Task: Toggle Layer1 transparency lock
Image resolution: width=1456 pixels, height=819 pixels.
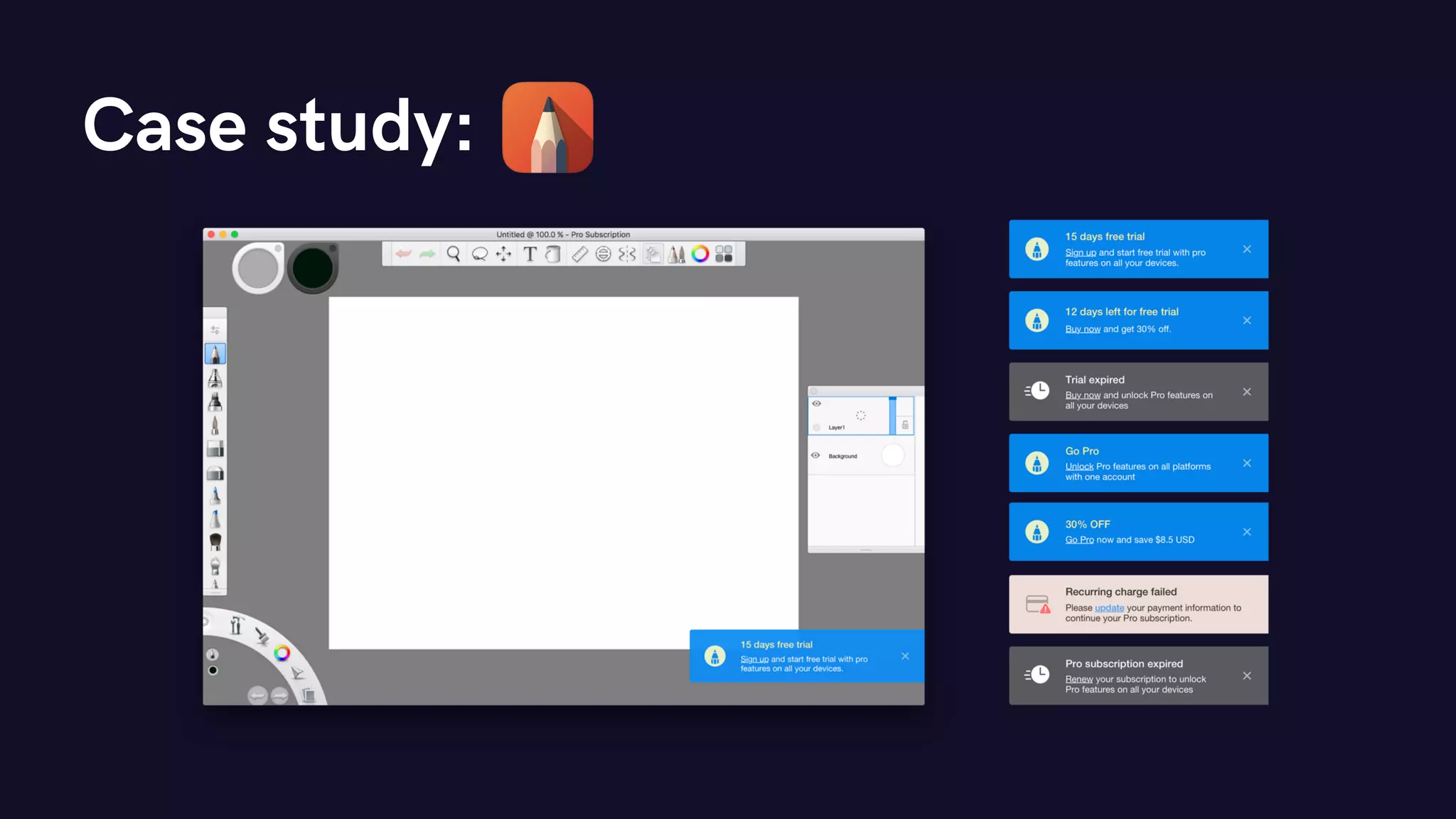Action: click(904, 424)
